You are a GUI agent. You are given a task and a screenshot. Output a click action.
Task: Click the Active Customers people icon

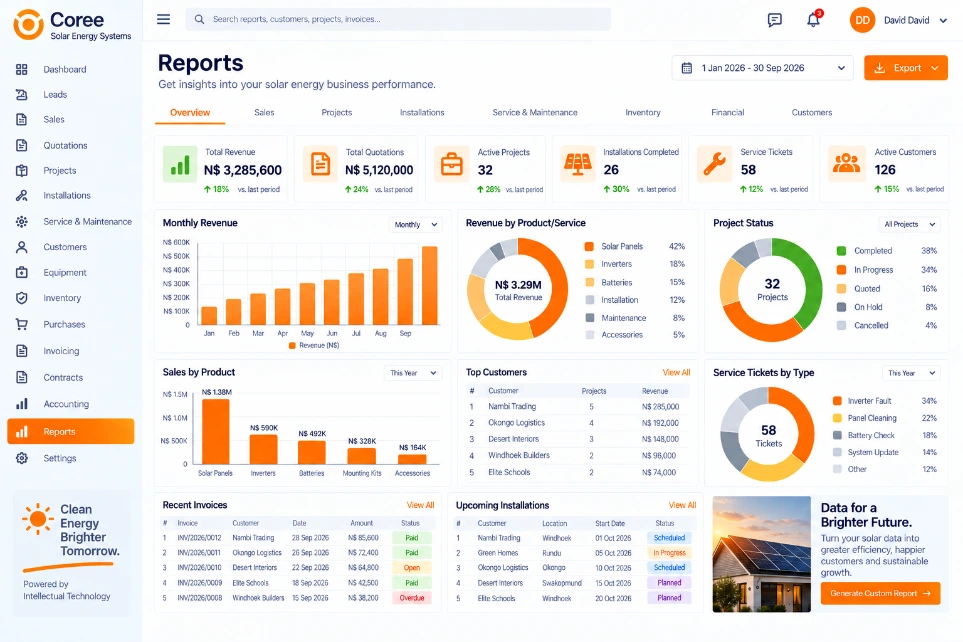(846, 164)
